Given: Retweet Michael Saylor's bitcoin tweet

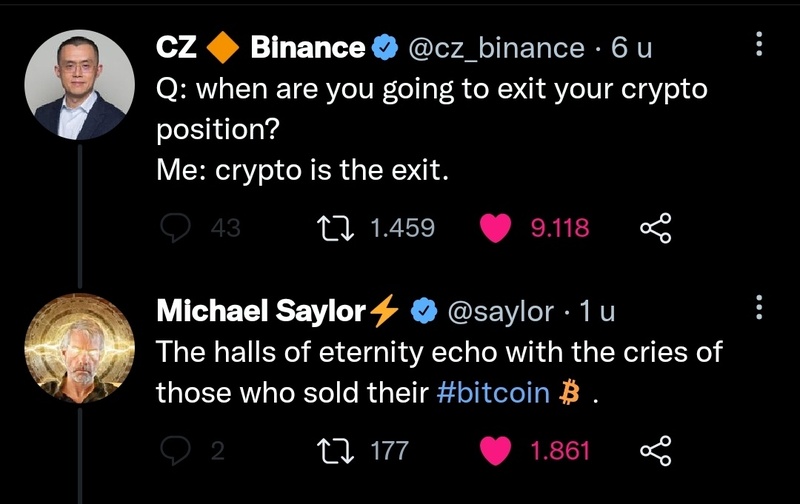Looking at the screenshot, I should coord(332,450).
